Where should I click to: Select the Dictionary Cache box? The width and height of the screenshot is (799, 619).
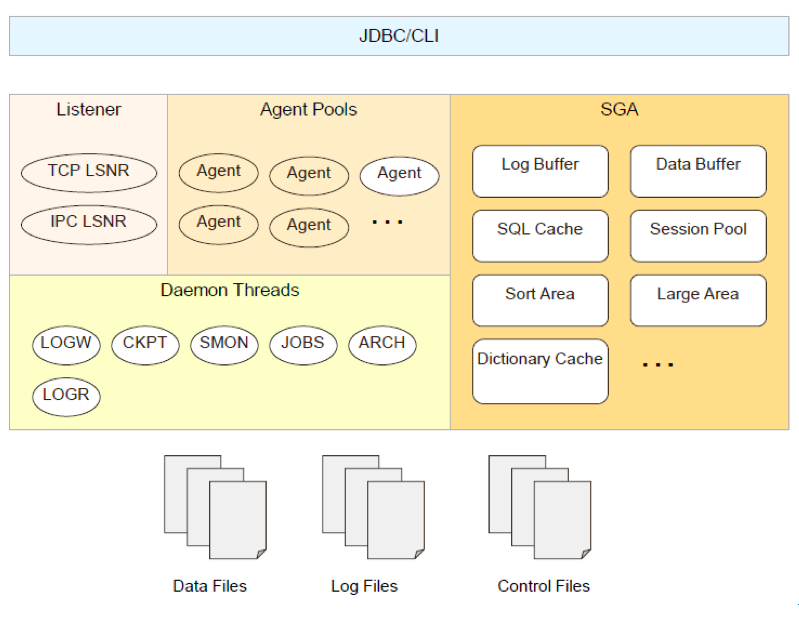[540, 371]
